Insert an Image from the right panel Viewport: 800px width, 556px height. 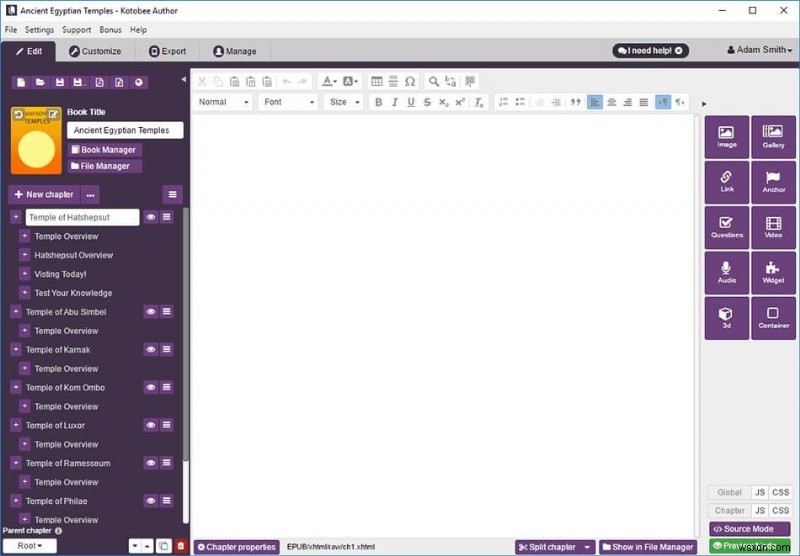coord(727,137)
